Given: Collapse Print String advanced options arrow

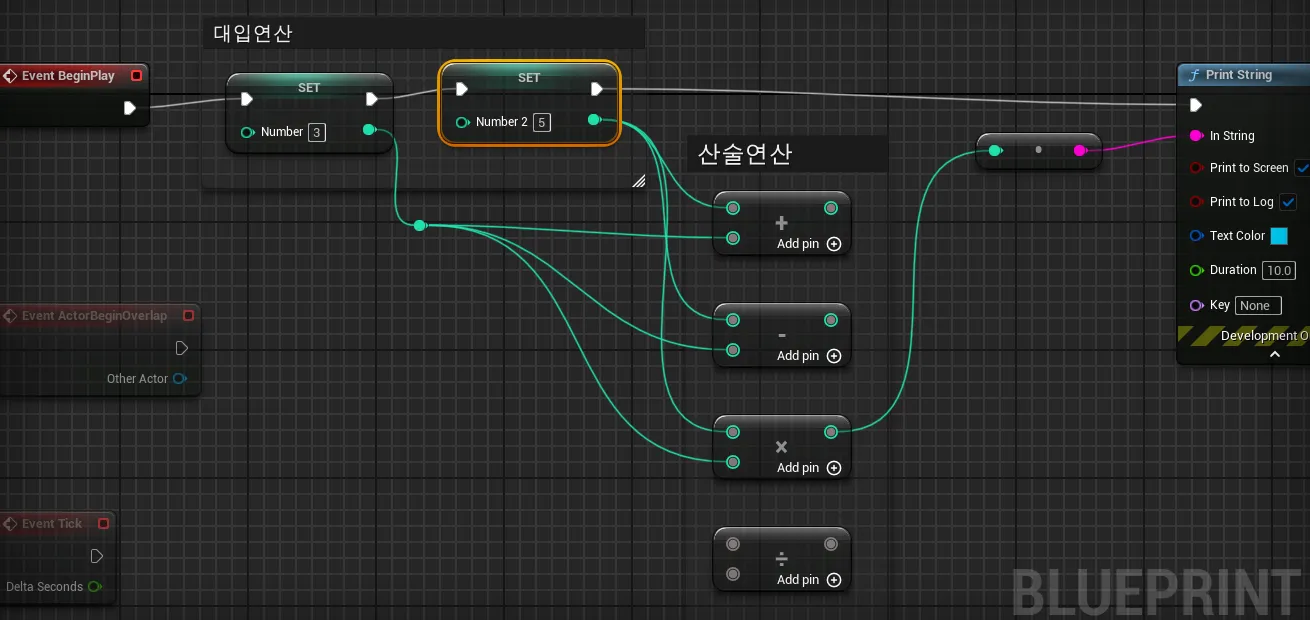Looking at the screenshot, I should pyautogui.click(x=1275, y=354).
